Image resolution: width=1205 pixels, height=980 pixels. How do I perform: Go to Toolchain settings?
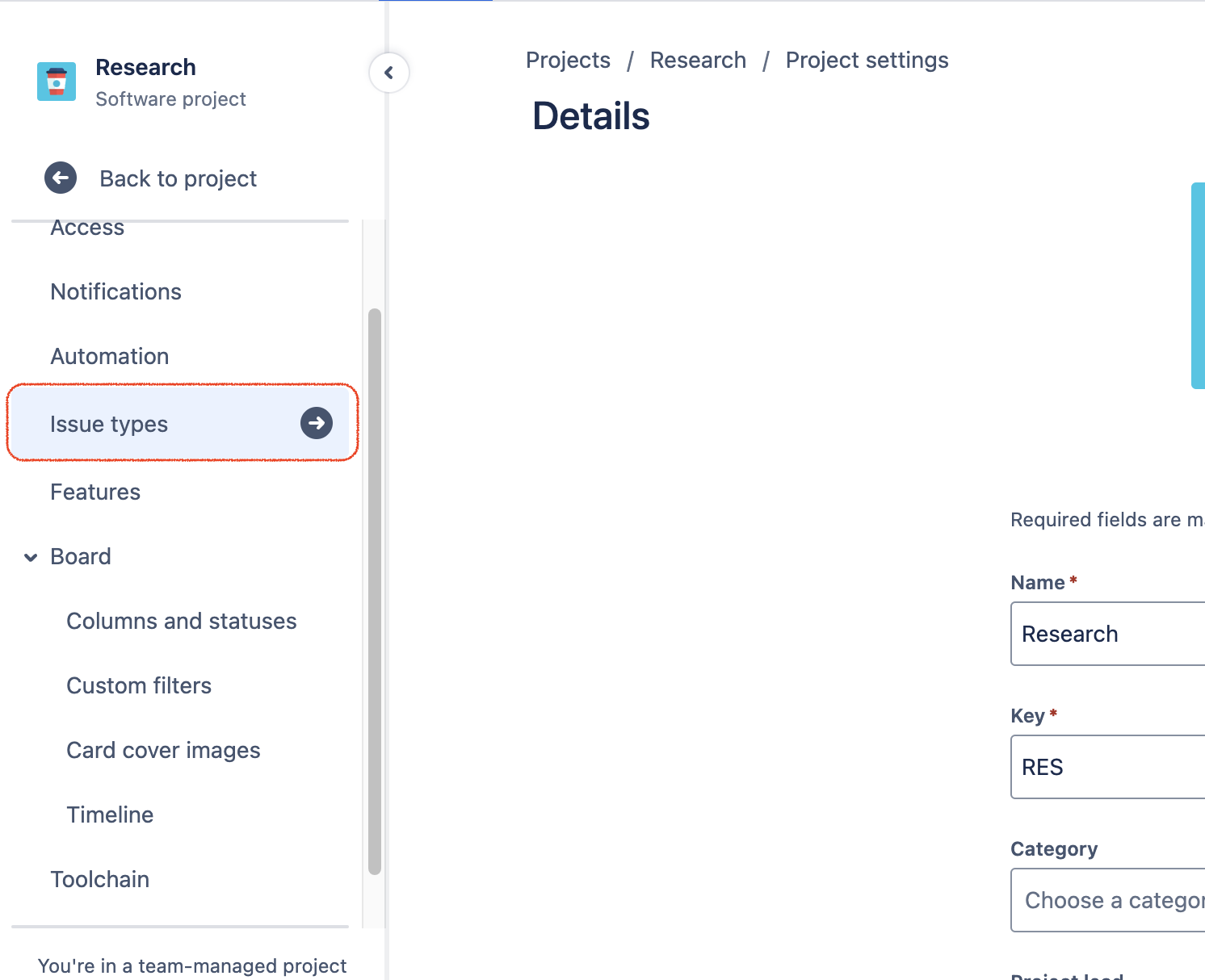[x=100, y=879]
